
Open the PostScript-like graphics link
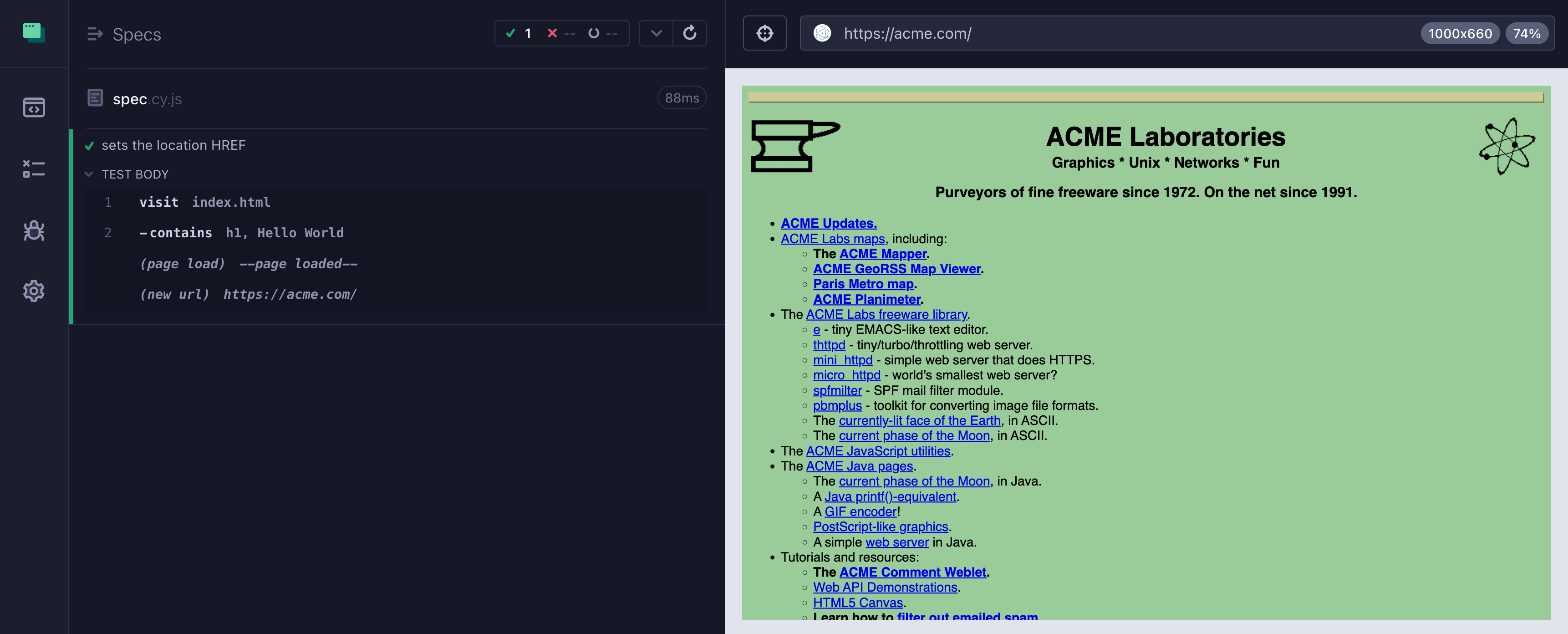tap(880, 527)
